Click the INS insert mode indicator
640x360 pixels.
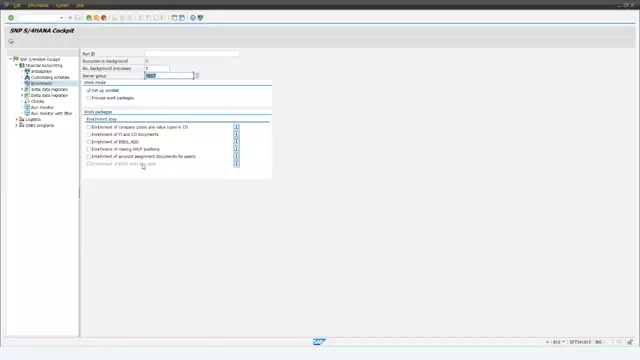coord(598,342)
